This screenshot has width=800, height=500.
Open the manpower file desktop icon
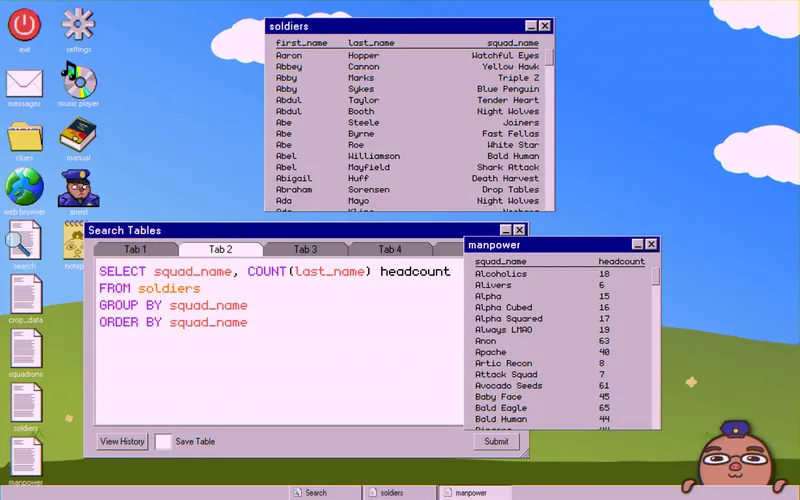point(26,457)
